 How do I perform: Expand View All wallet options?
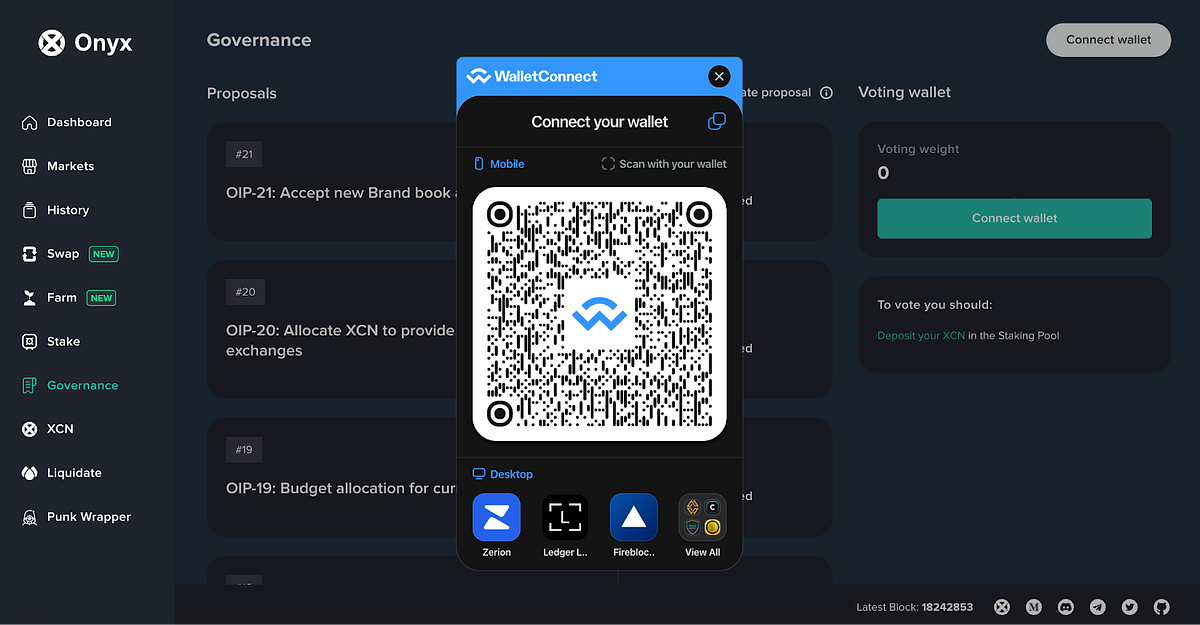click(x=702, y=517)
